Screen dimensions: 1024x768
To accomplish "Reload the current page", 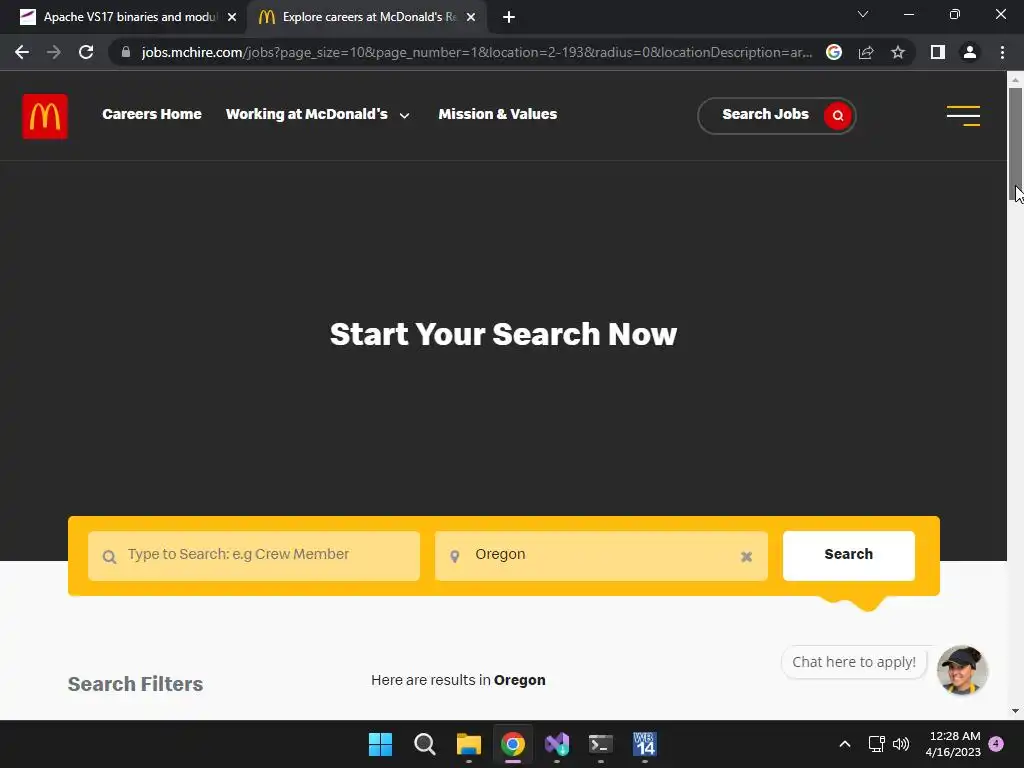I will 86,52.
